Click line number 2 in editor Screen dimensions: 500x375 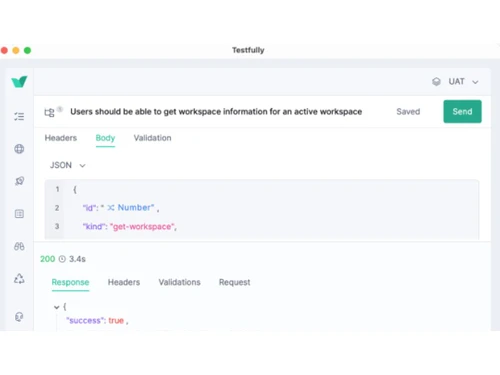57,208
